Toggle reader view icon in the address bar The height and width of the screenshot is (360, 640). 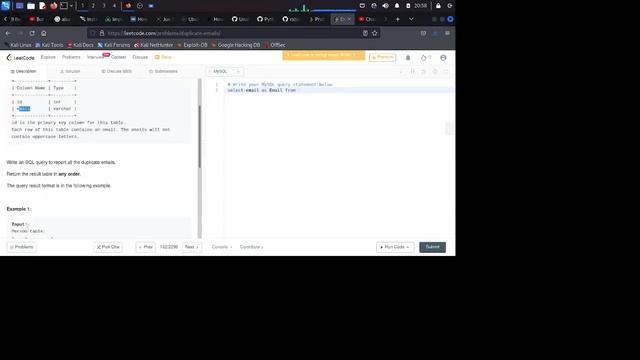pos(365,33)
